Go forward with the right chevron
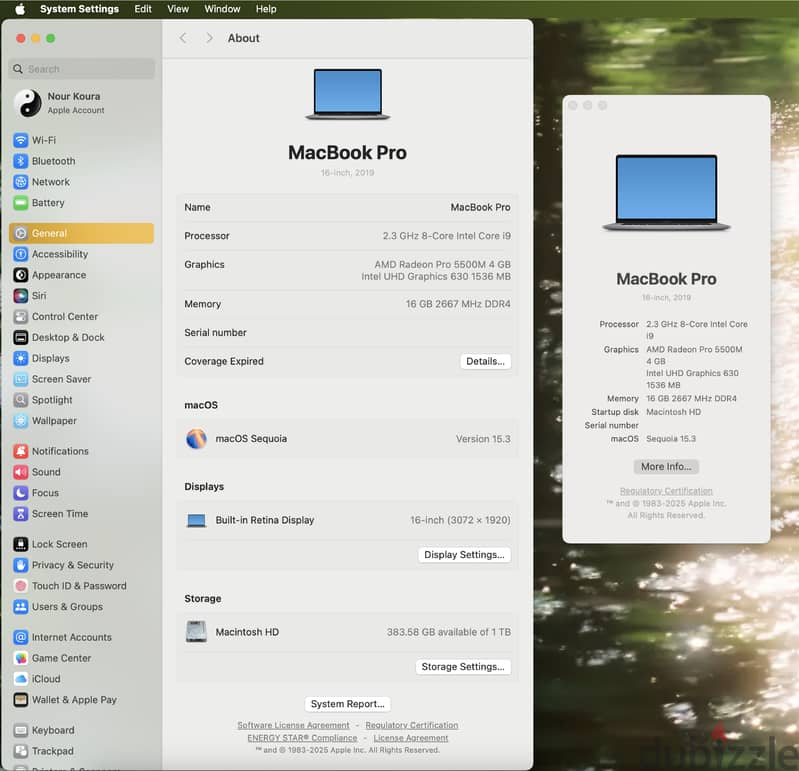This screenshot has width=799, height=771. (x=209, y=38)
